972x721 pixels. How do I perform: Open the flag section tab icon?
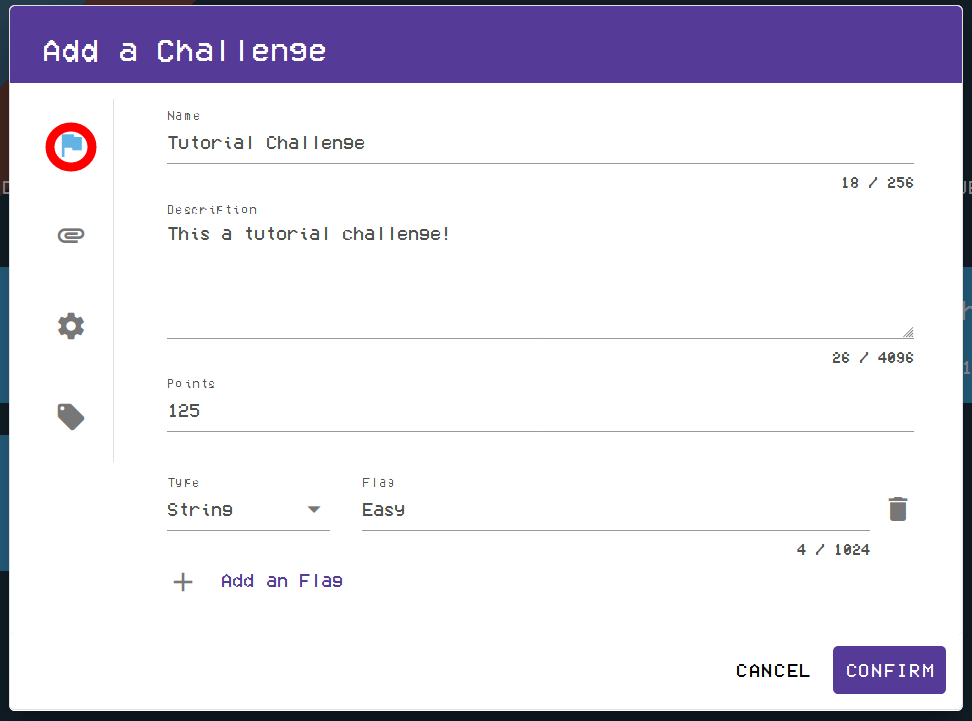[71, 147]
